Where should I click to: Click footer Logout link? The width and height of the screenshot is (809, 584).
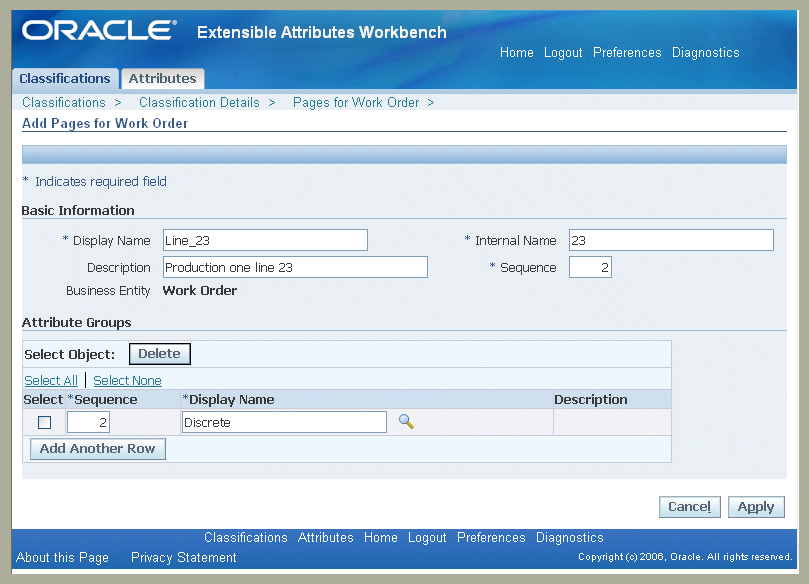coord(427,538)
